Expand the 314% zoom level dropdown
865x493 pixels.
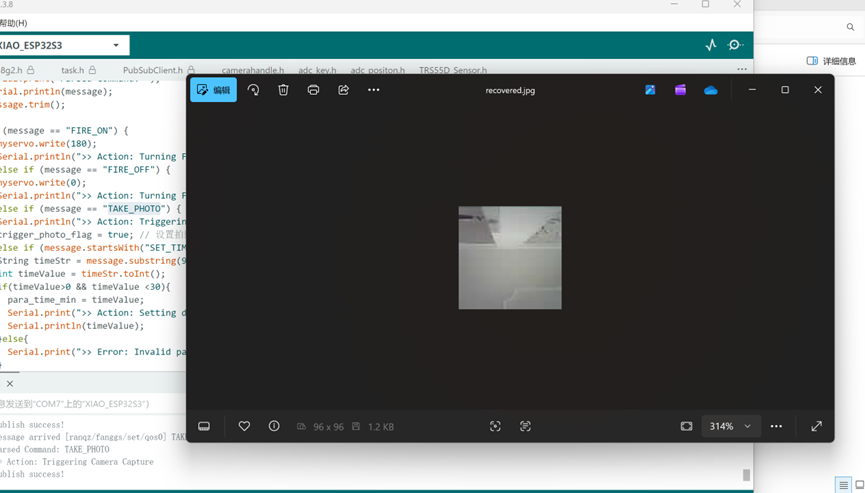(x=731, y=426)
